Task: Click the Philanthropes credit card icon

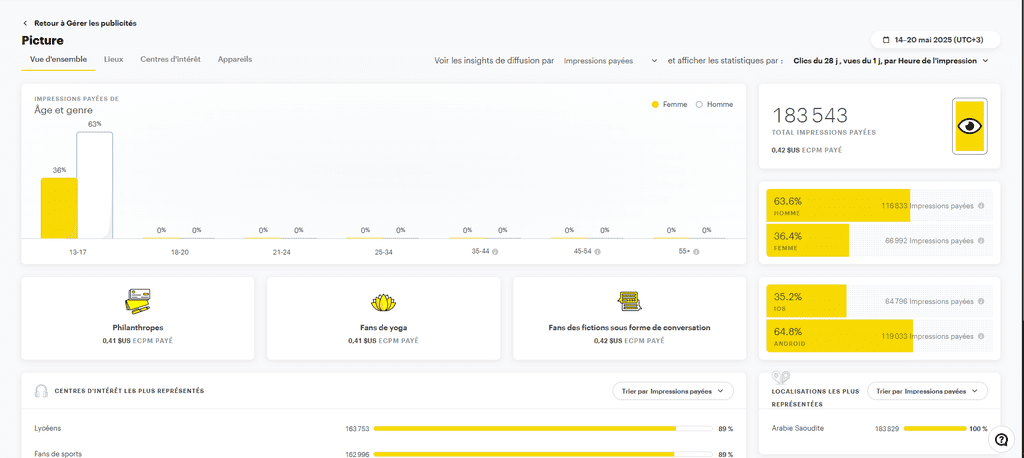Action: (x=138, y=301)
